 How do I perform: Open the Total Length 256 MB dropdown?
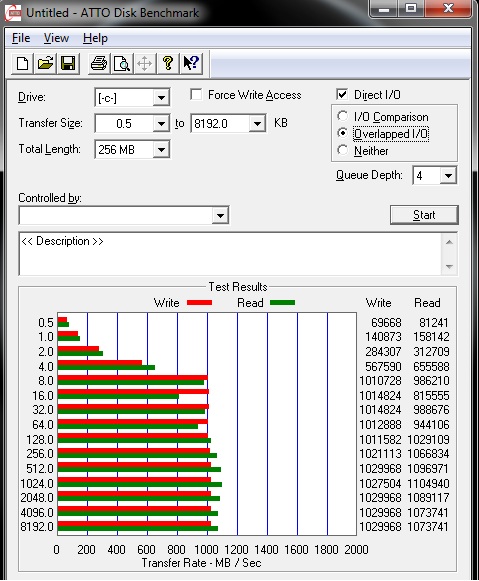click(161, 149)
